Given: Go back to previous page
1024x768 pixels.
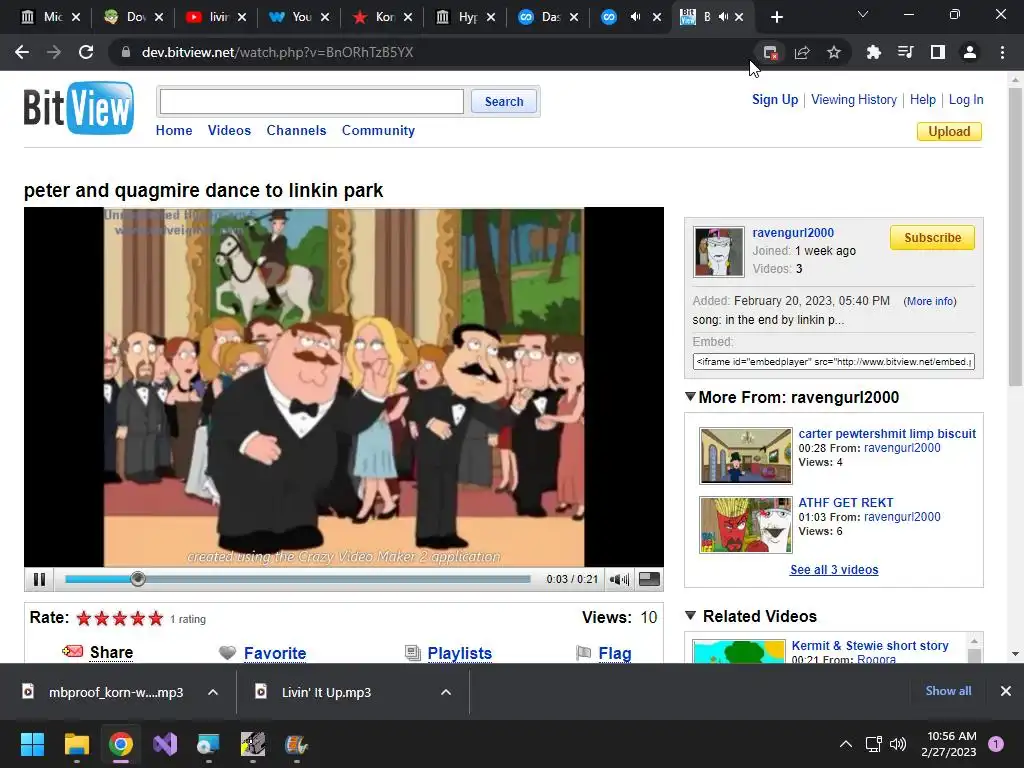Looking at the screenshot, I should pos(22,52).
